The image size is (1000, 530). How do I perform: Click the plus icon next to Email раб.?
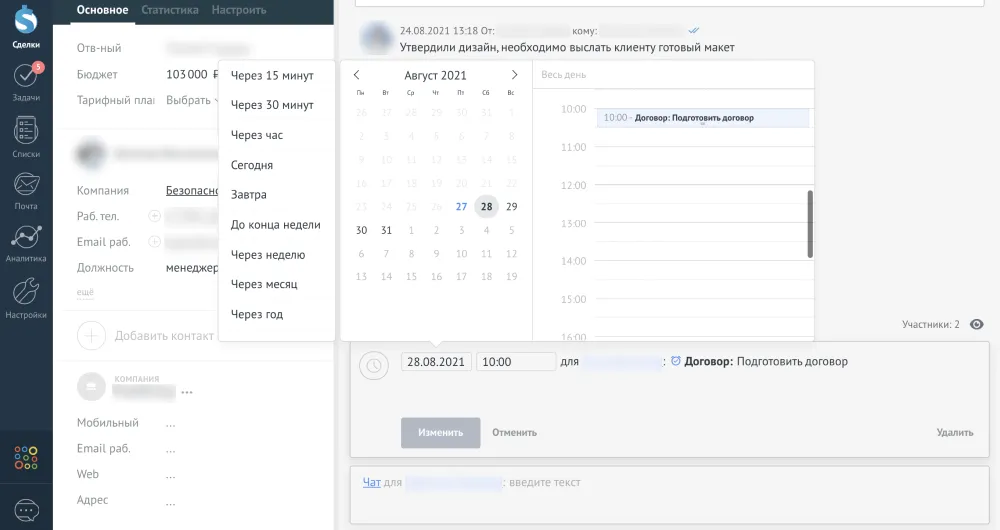(x=154, y=242)
